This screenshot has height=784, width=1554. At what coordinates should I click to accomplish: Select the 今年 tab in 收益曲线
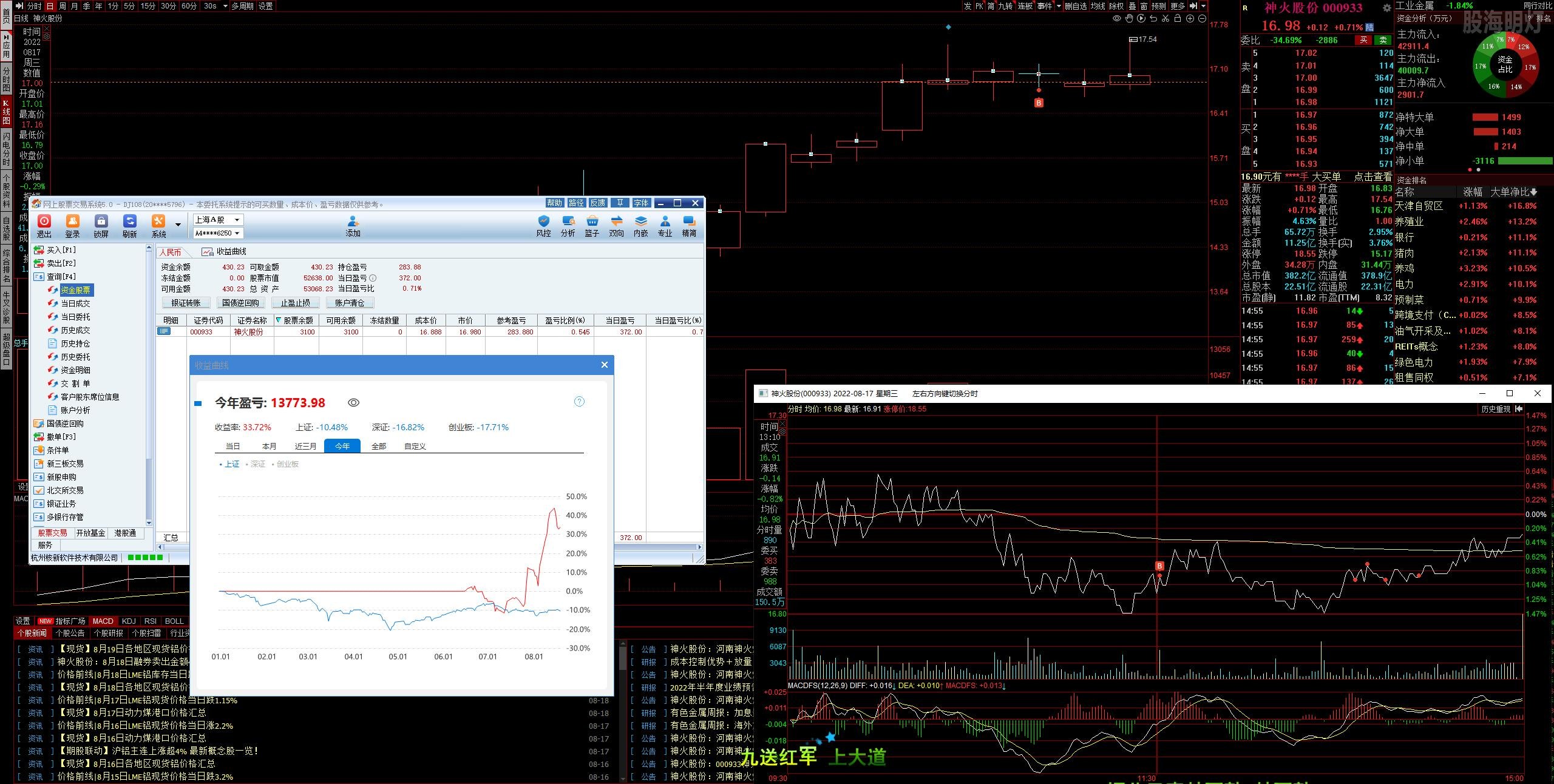(342, 446)
